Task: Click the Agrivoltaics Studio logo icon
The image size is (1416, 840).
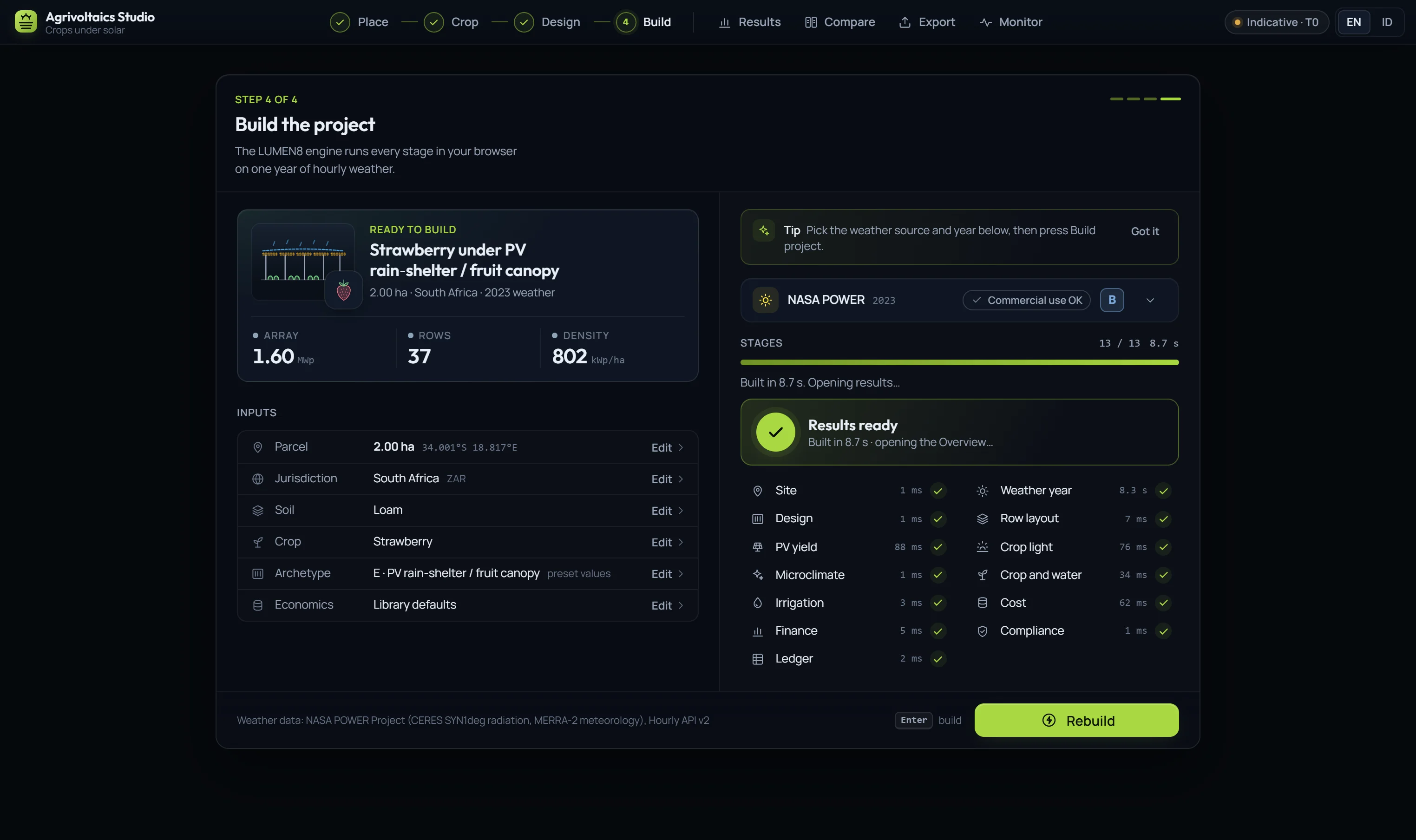Action: click(26, 22)
